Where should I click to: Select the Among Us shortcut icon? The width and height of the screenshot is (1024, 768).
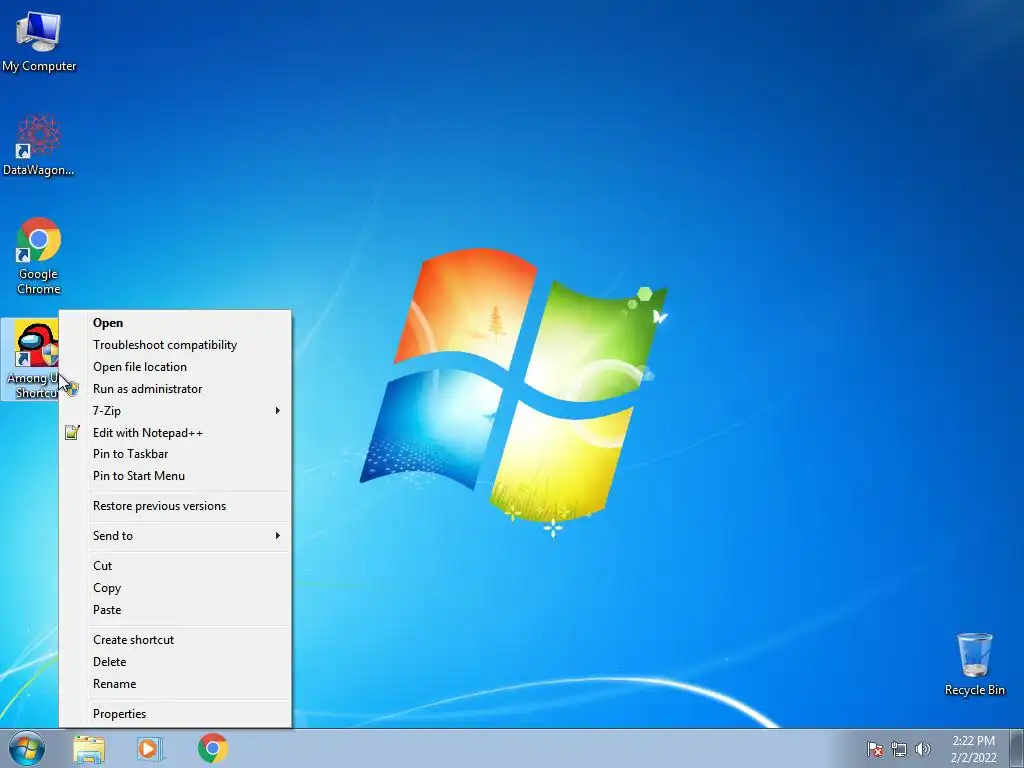tap(30, 359)
